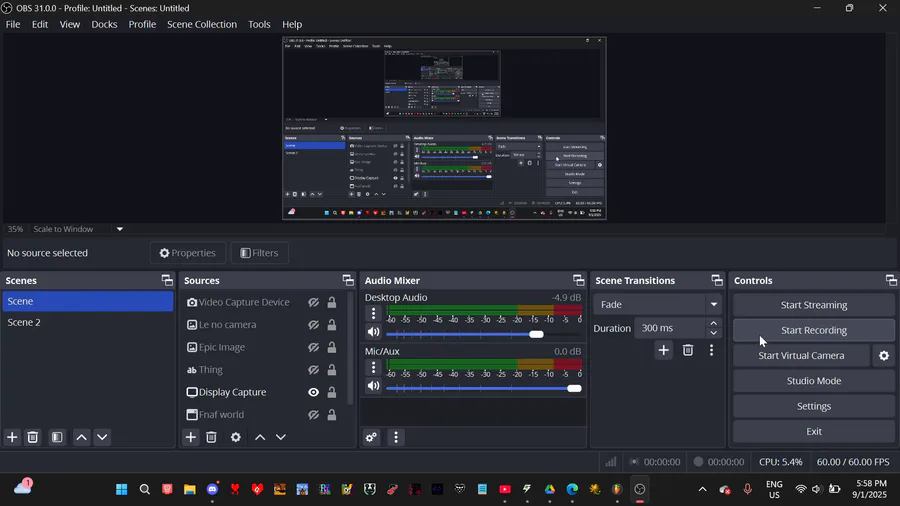Open the Edit menu
900x506 pixels.
[40, 24]
